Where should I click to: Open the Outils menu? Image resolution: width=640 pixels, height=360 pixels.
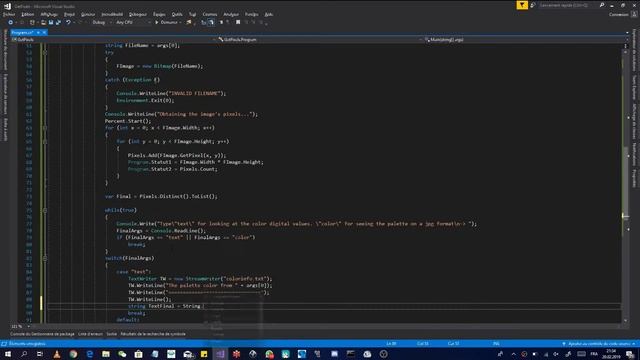coord(177,14)
